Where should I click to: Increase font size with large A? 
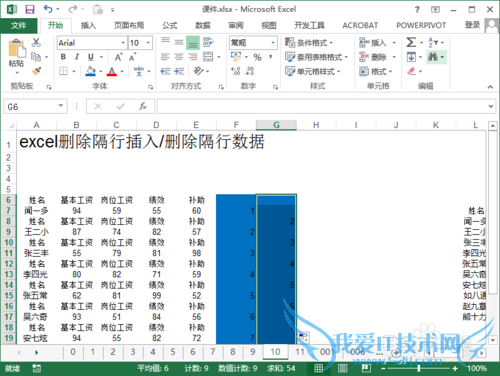pos(118,57)
